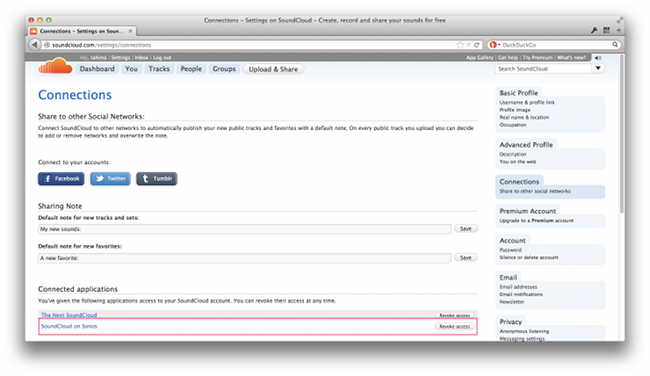Open Username & profile link setting
Image resolution: width=650 pixels, height=376 pixels.
[x=527, y=102]
